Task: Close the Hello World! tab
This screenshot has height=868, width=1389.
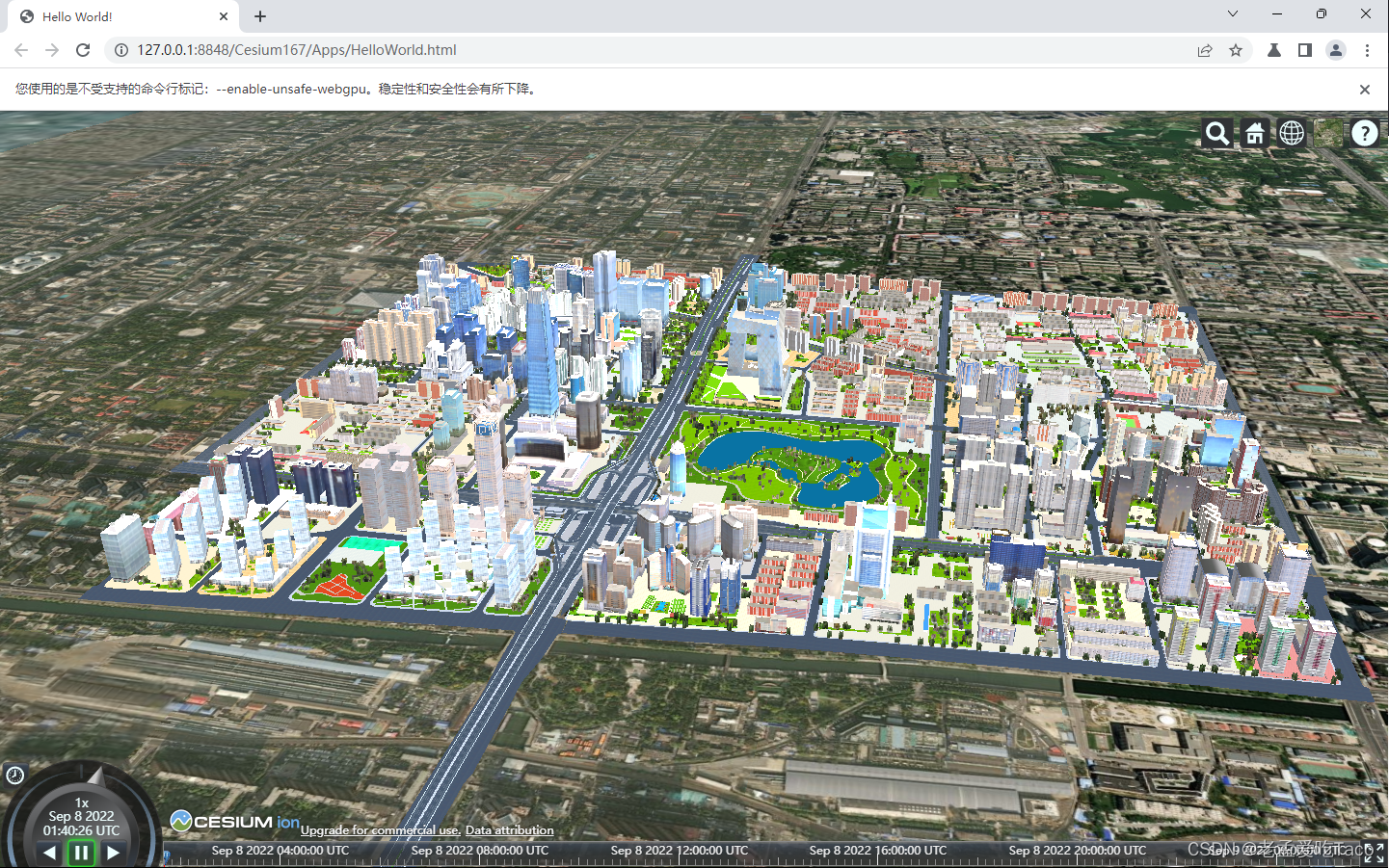Action: (x=224, y=16)
